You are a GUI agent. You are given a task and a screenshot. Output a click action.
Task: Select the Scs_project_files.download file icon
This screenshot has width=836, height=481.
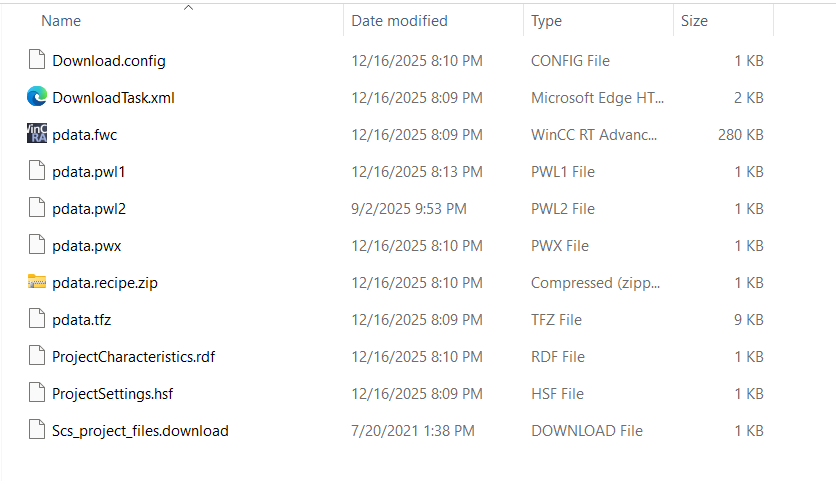coord(37,430)
